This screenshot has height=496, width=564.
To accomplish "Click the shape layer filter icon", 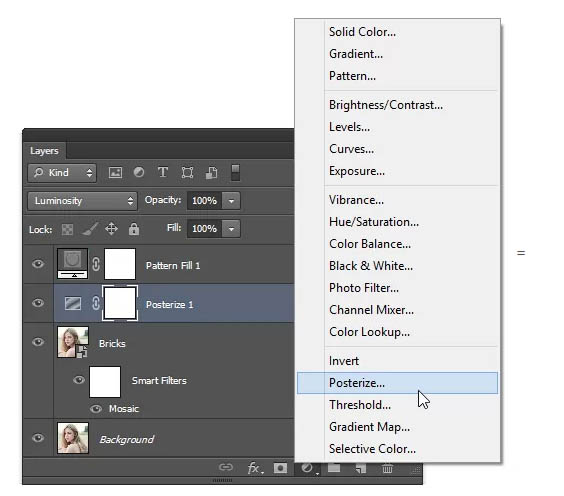I will coord(187,173).
